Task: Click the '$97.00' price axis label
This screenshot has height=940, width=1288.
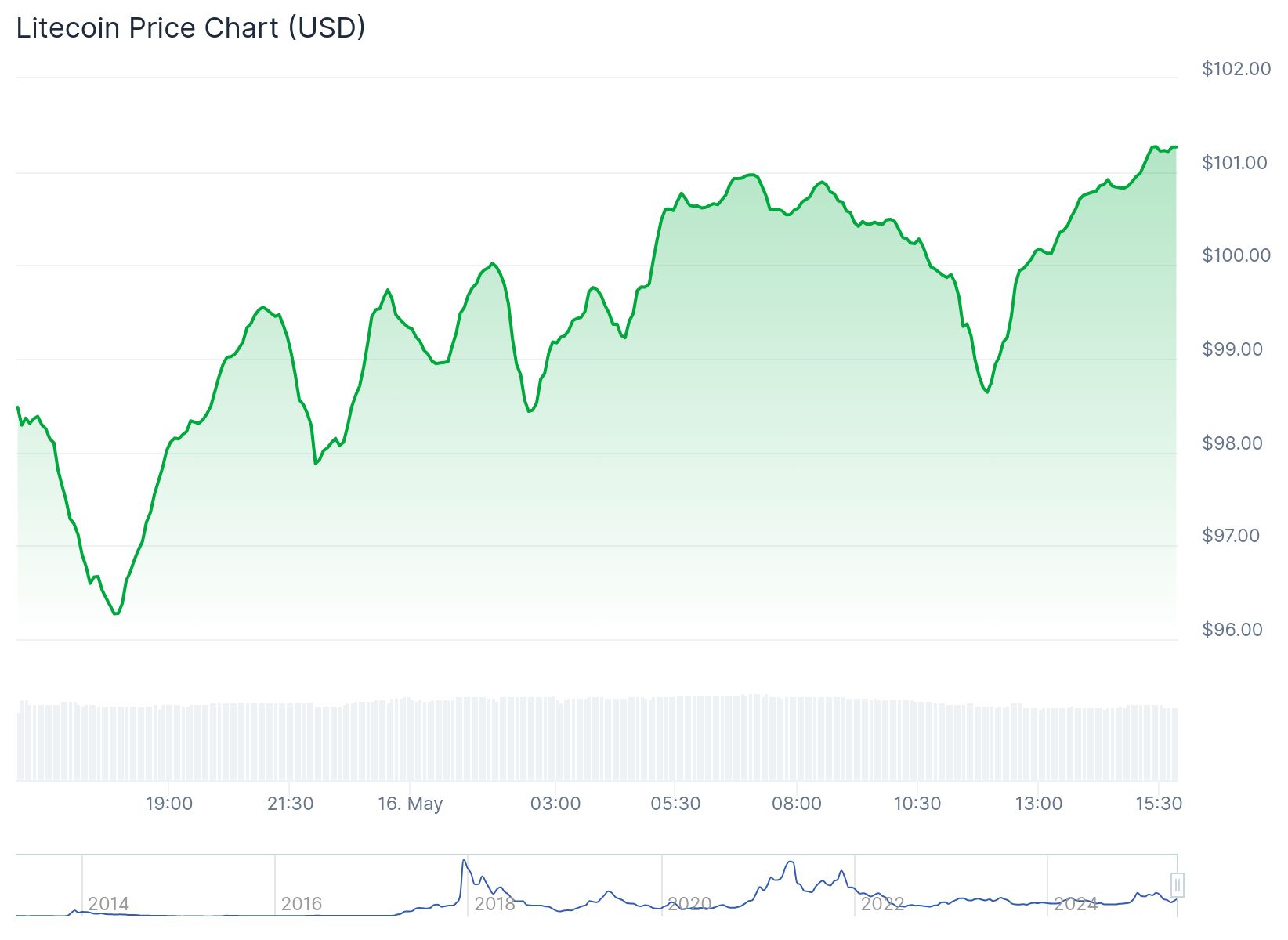Action: coord(1231,536)
